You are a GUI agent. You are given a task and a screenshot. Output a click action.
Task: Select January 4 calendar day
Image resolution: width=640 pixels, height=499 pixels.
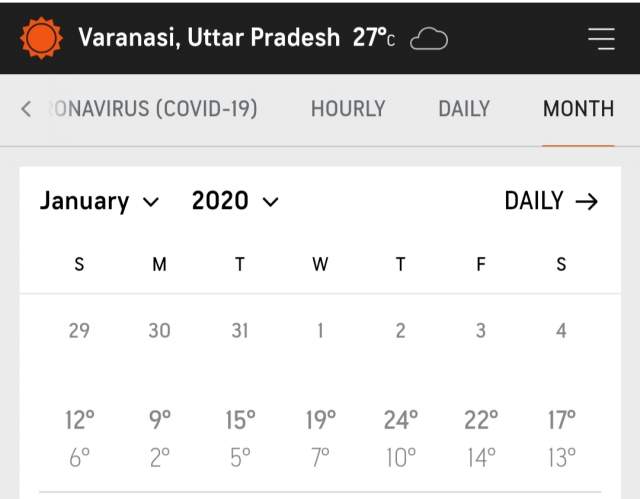pyautogui.click(x=561, y=330)
